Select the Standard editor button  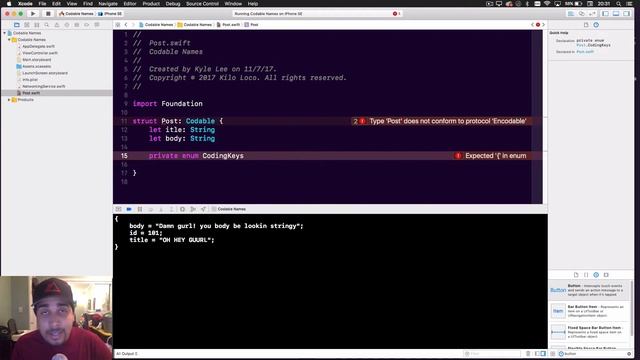click(x=571, y=13)
